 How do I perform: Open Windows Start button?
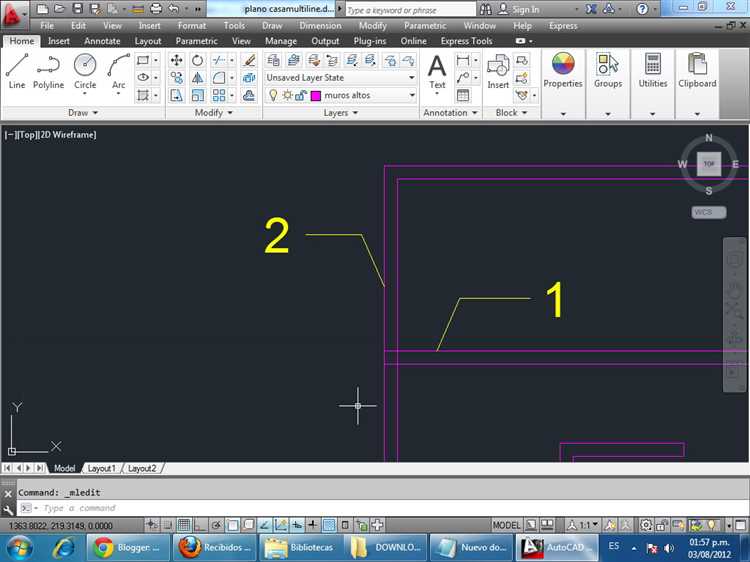point(19,548)
